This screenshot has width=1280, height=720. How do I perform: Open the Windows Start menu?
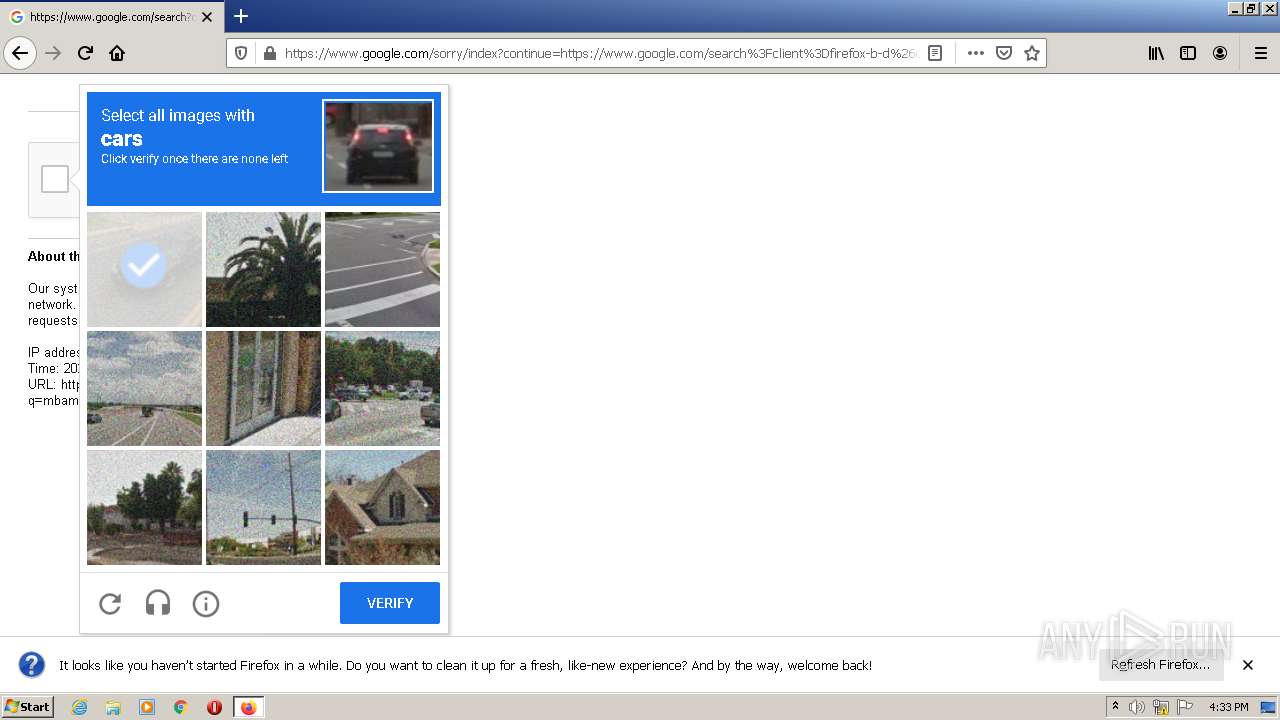coord(27,707)
